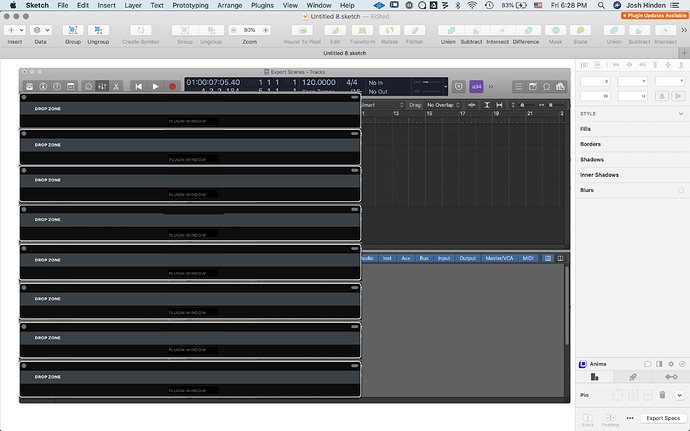This screenshot has height=431, width=690.
Task: Click the Scale tool icon
Action: point(580,30)
